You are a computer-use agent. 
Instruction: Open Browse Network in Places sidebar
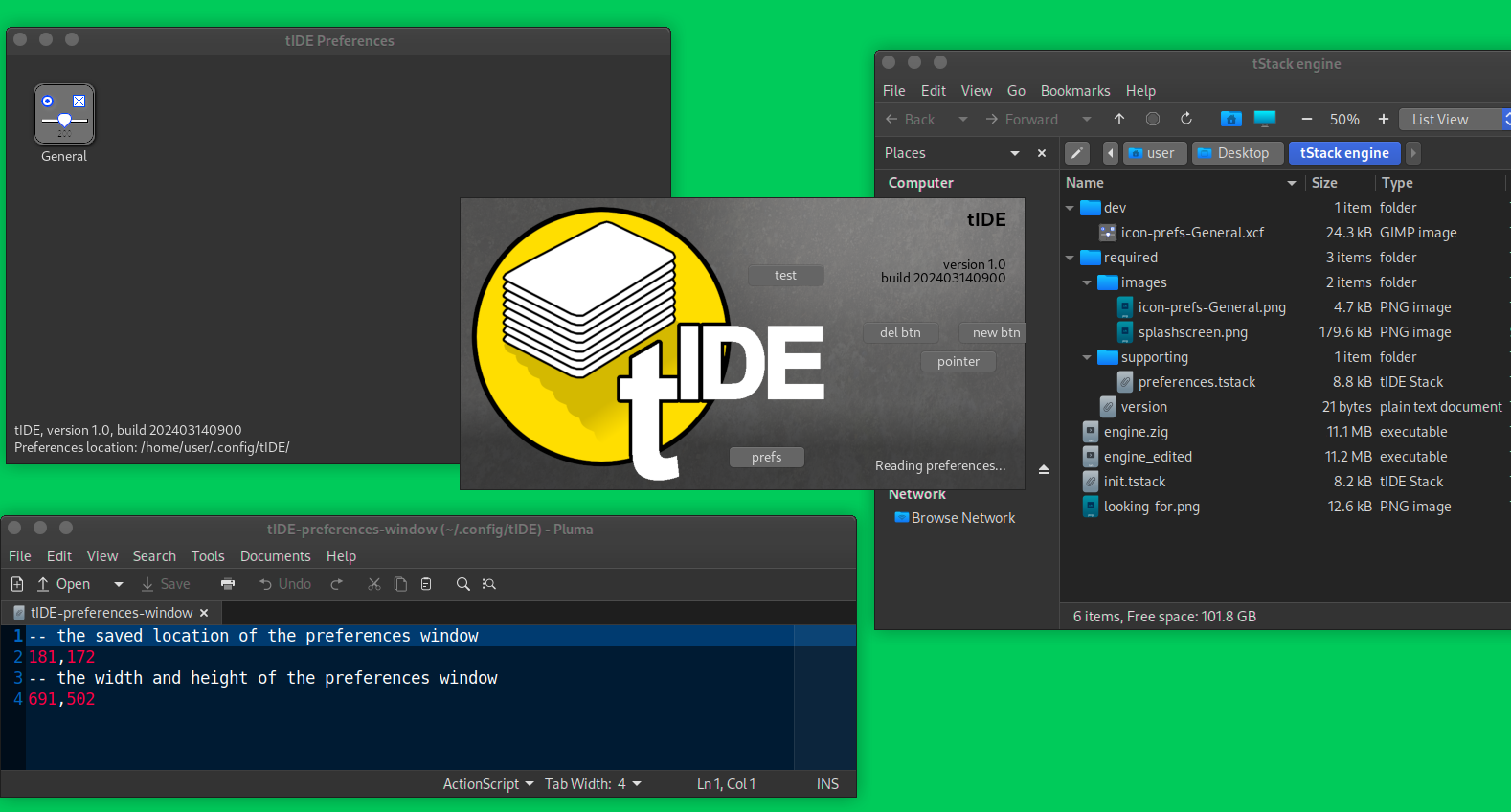[x=954, y=518]
